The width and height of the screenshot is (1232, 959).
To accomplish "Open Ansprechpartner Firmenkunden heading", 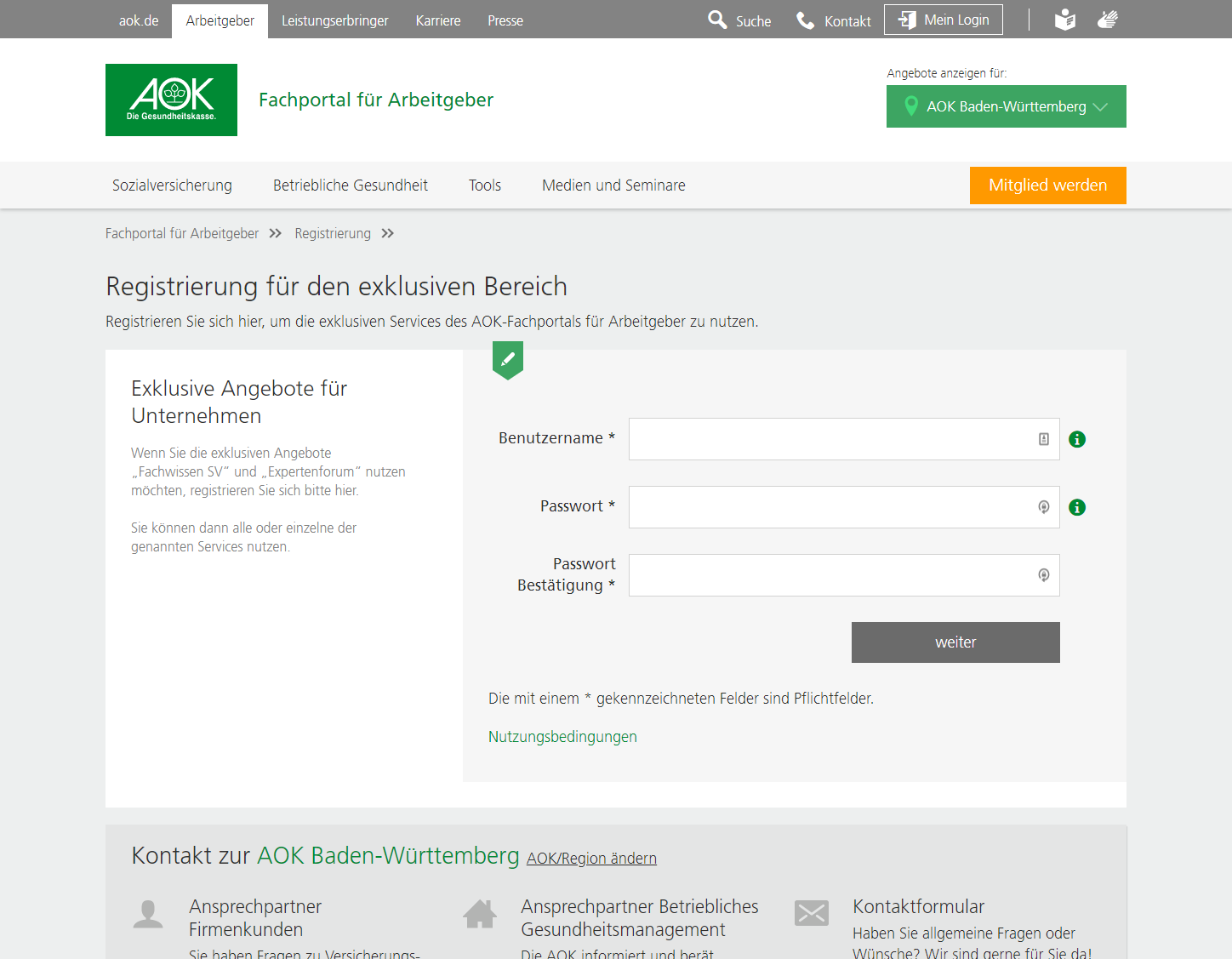I will click(x=255, y=918).
